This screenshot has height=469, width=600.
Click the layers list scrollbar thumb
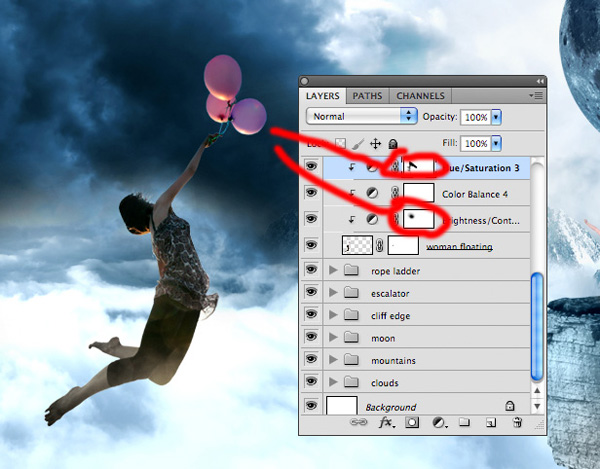coord(537,326)
